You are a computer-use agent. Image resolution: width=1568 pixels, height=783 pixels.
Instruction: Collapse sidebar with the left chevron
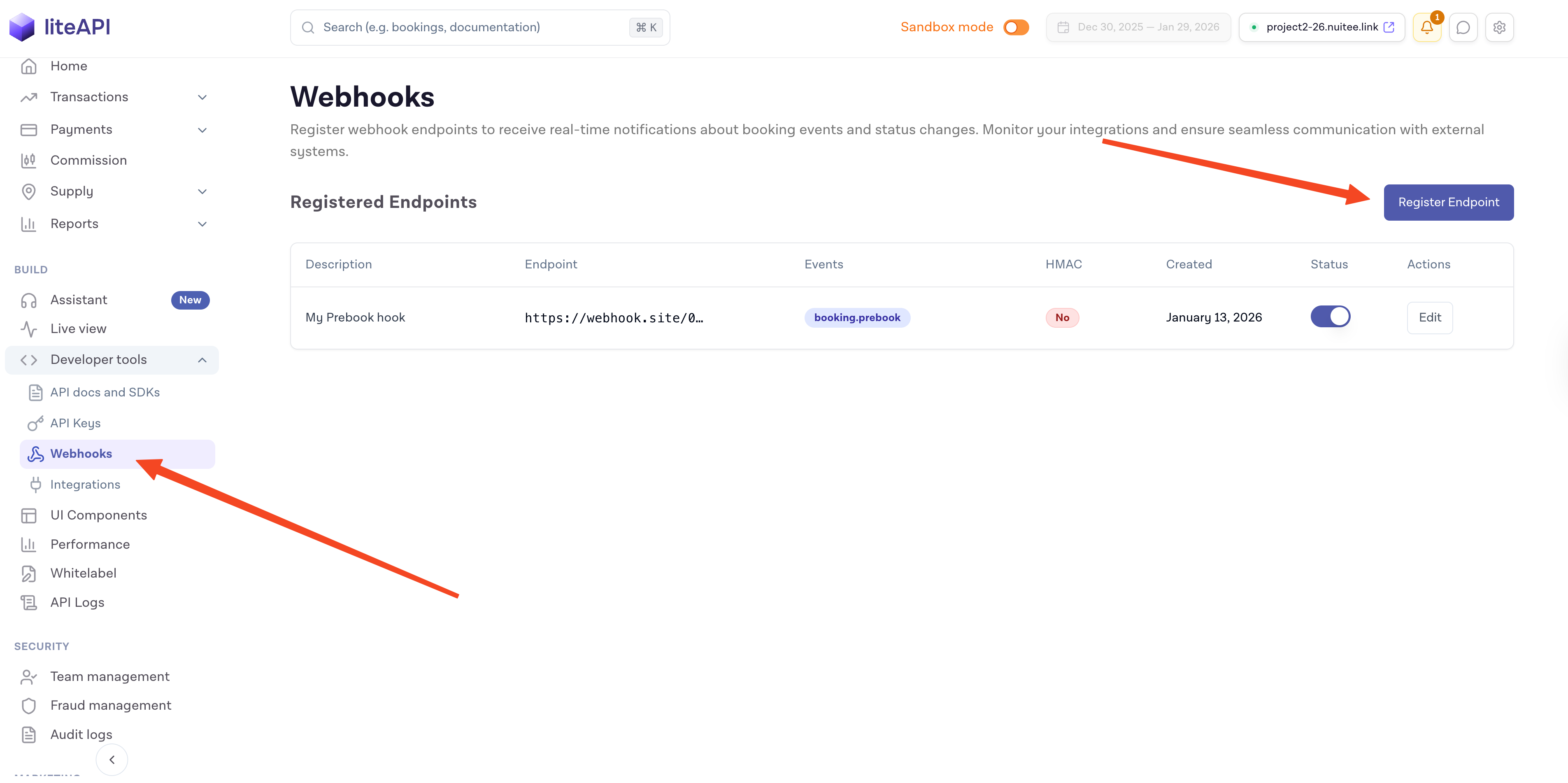(112, 759)
